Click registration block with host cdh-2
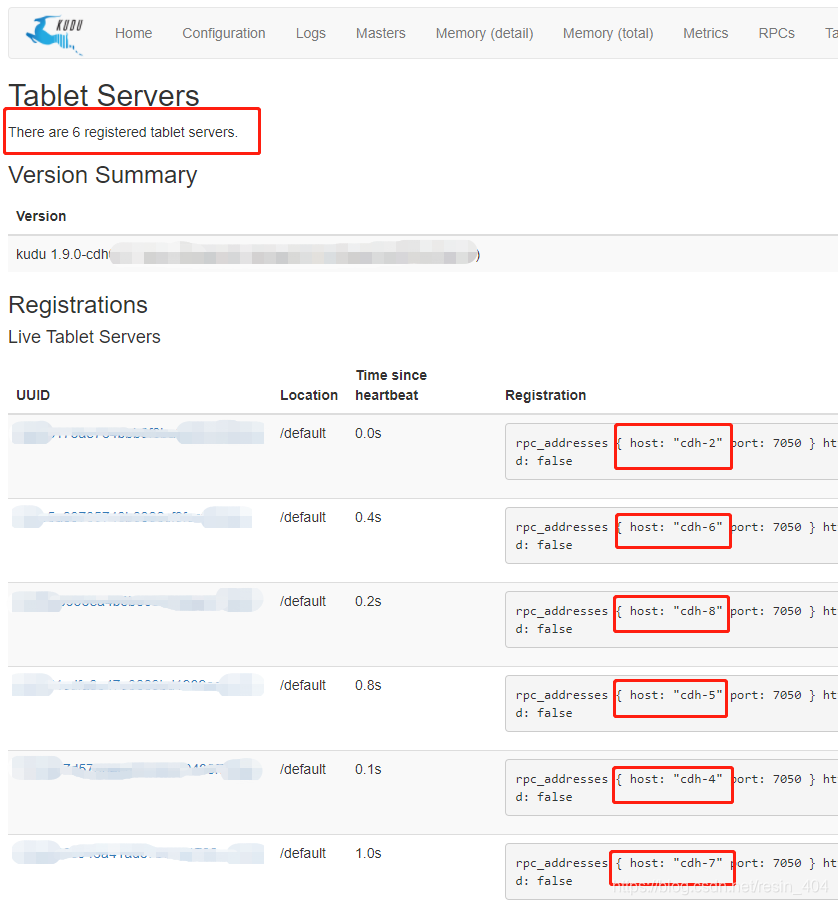This screenshot has height=905, width=838. pos(672,451)
